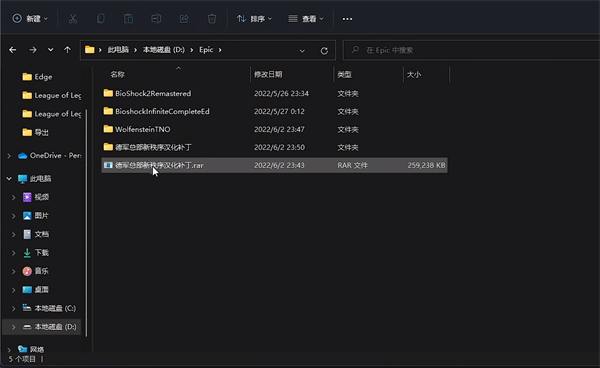Click the BioShock2Remastered folder icon

coord(108,93)
